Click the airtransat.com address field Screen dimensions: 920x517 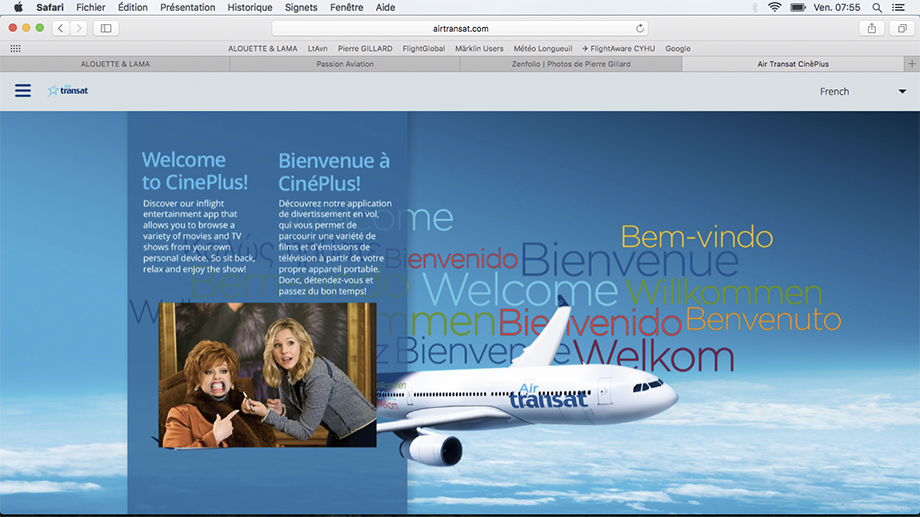(460, 28)
